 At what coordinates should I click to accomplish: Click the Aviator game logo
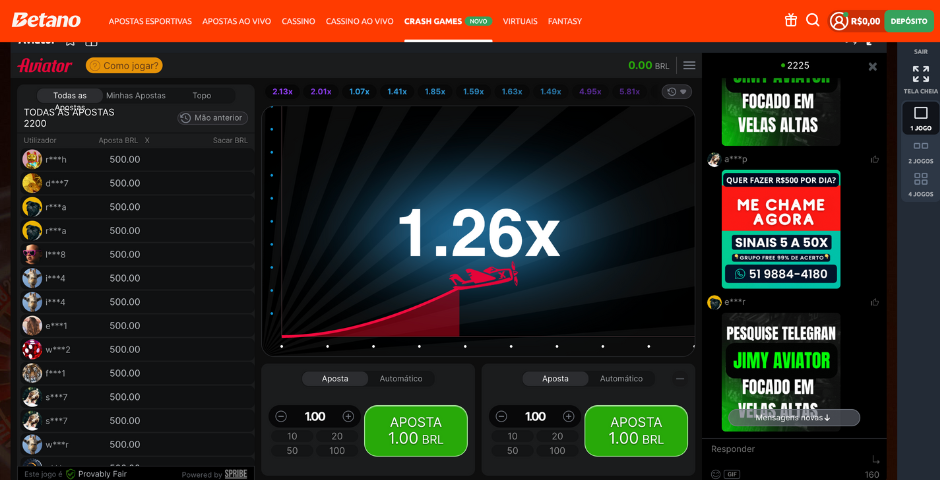tap(45, 65)
